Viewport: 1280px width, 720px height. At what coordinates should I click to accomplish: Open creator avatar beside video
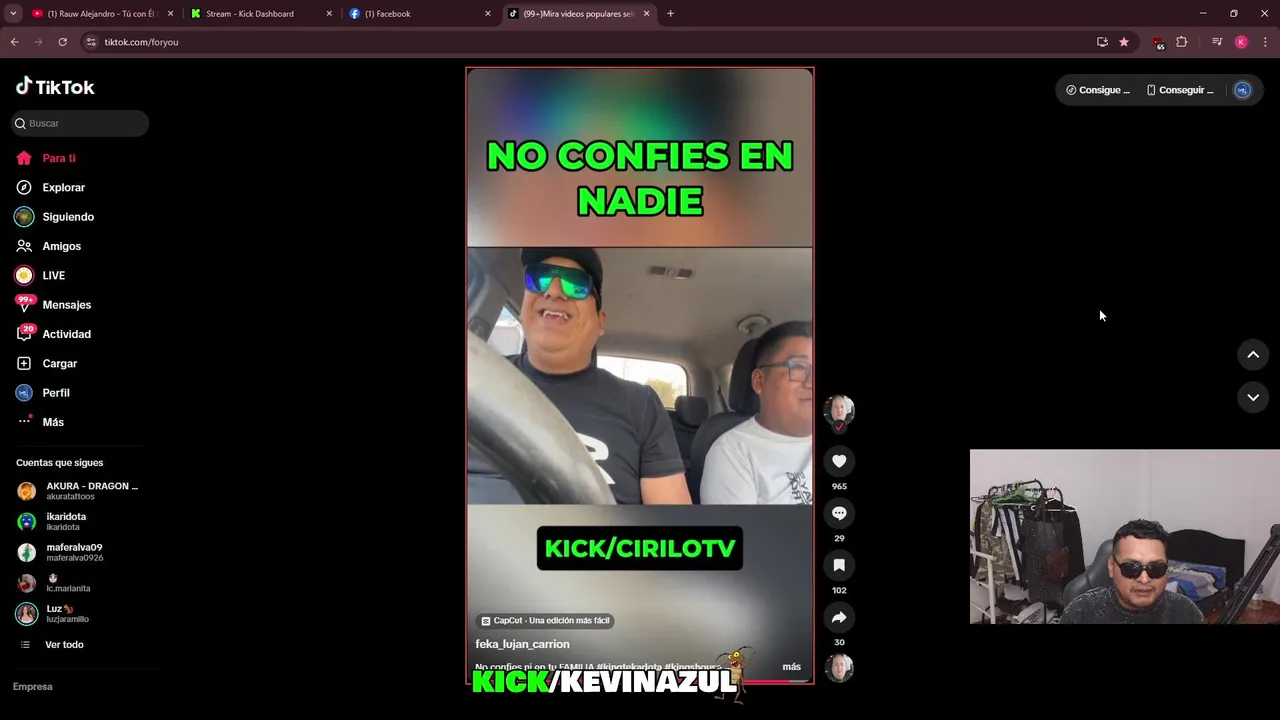(839, 409)
